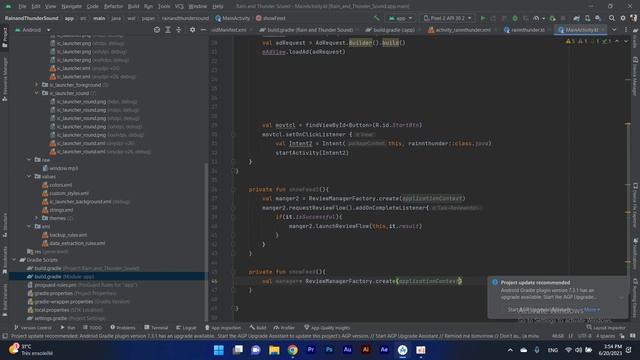Select the MainActivity.kt editor tab

580,30
